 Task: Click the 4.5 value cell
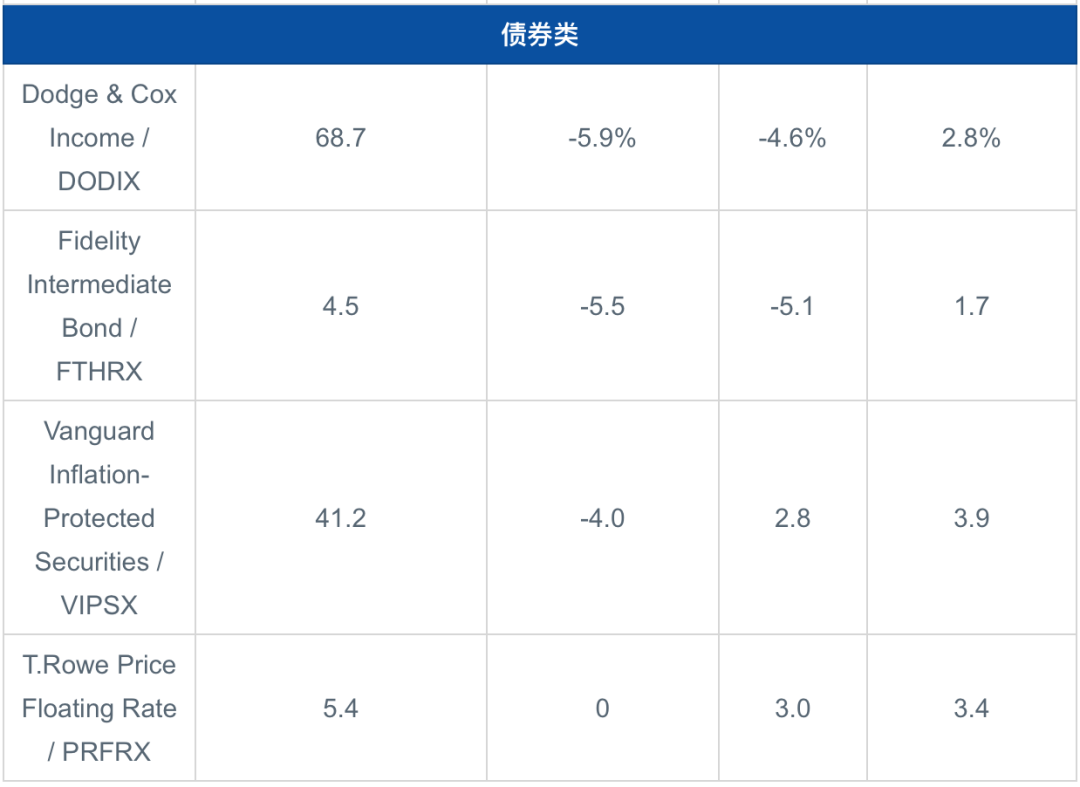click(341, 306)
